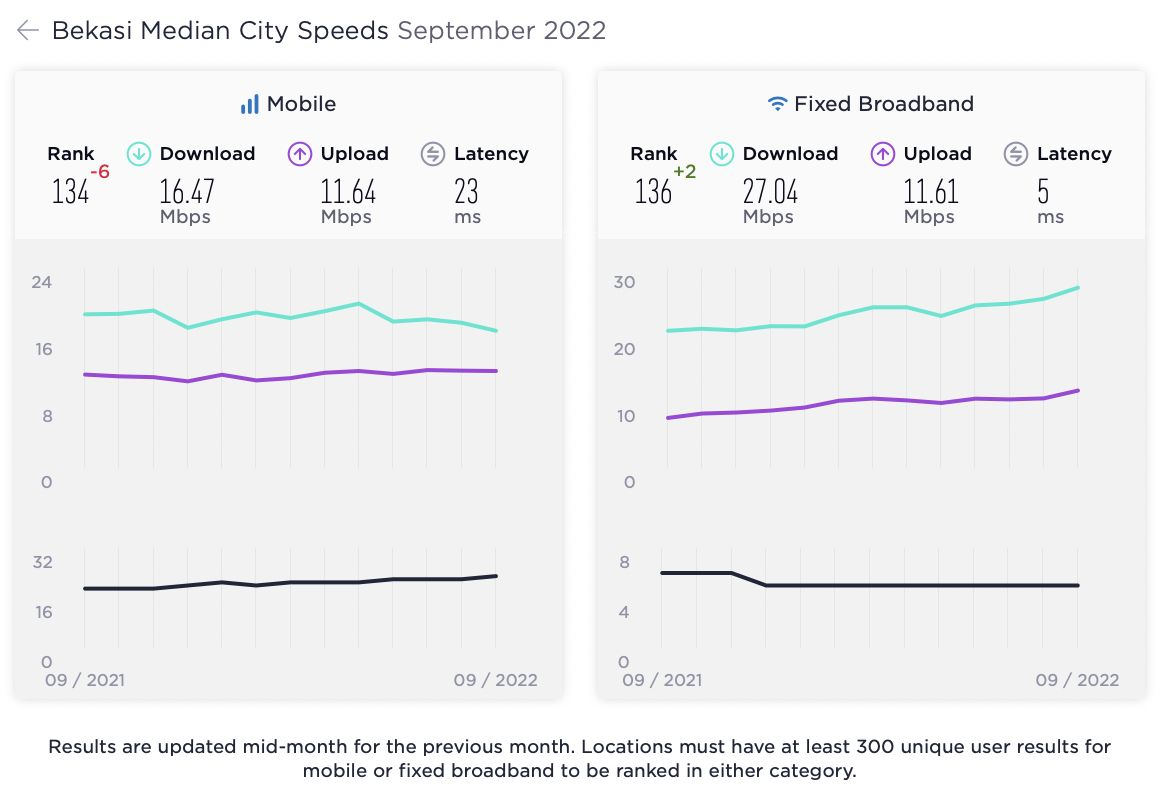Click the Fixed Broadband download icon

tap(722, 154)
